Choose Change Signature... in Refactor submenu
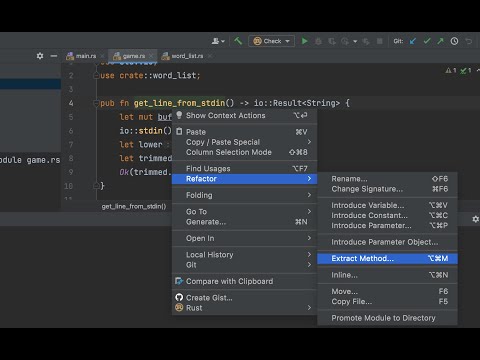 pyautogui.click(x=387, y=189)
